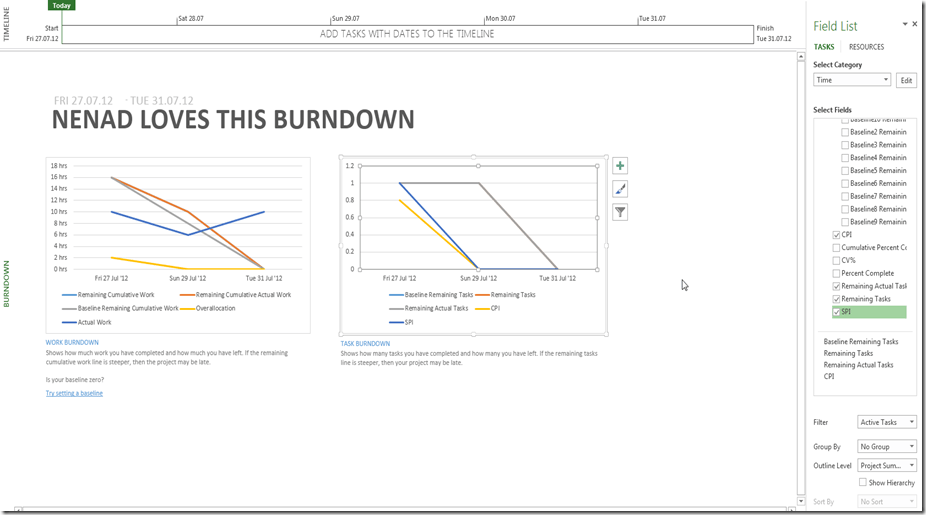Image resolution: width=926 pixels, height=515 pixels.
Task: Click the Chart Elements plus icon
Action: click(620, 166)
